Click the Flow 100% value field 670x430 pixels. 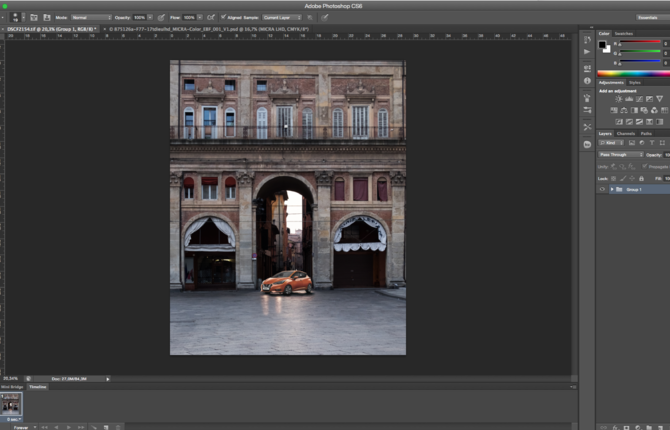click(189, 18)
